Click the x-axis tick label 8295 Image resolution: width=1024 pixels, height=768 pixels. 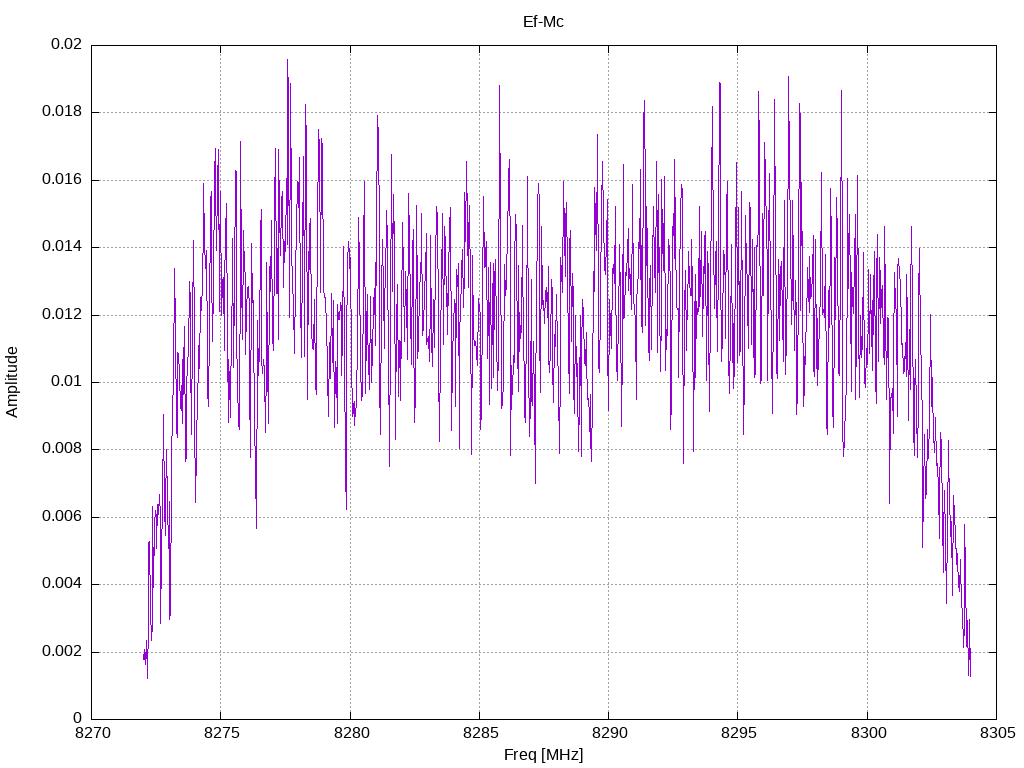click(739, 733)
